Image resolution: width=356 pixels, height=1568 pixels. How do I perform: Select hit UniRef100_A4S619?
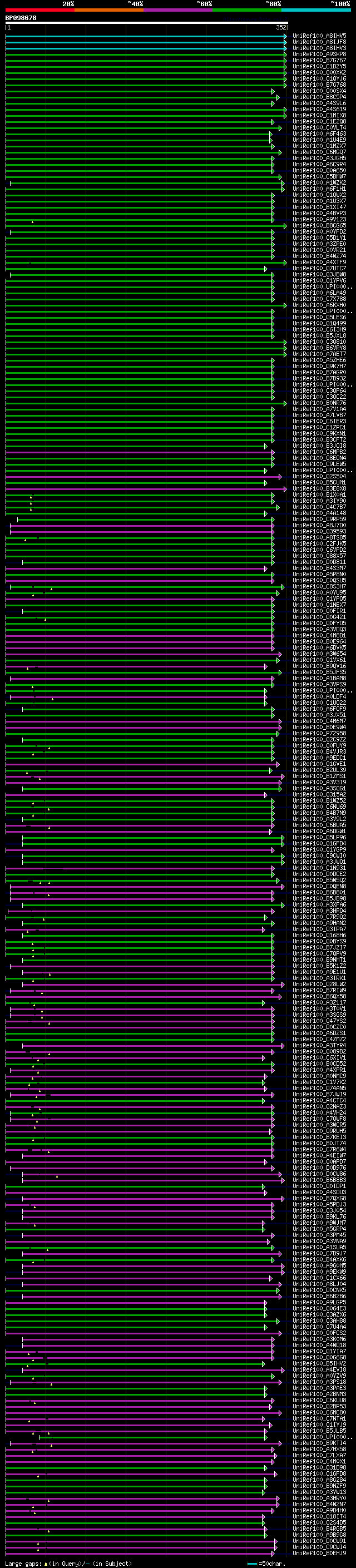coord(319,110)
